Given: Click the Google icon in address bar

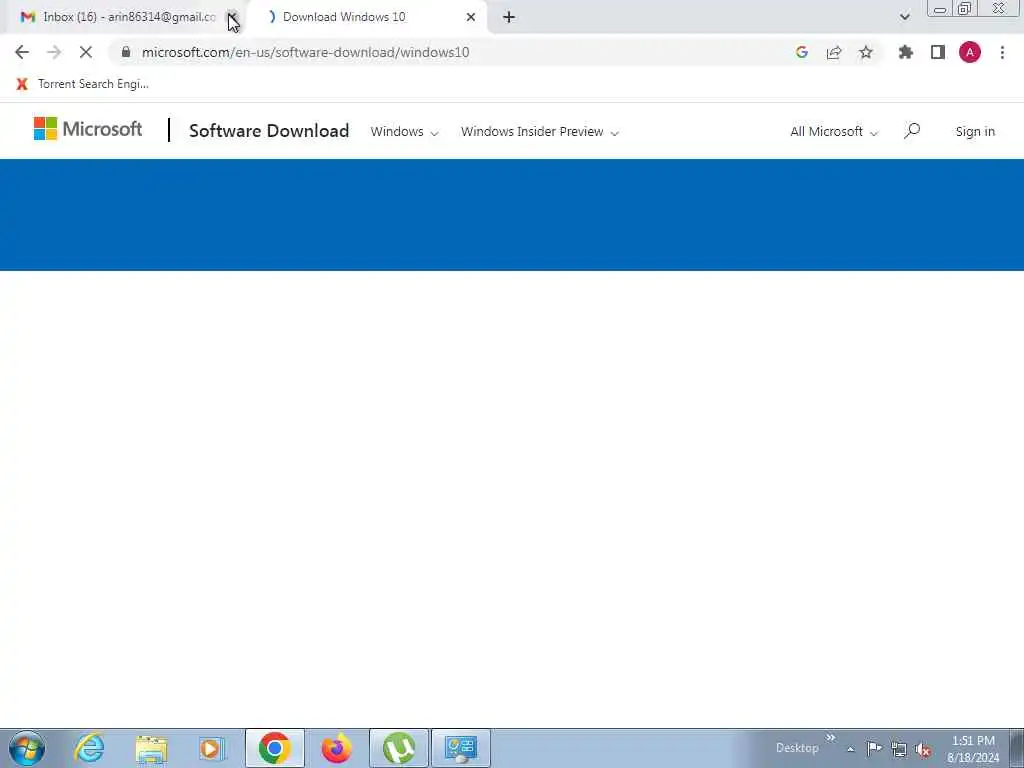Looking at the screenshot, I should point(802,52).
